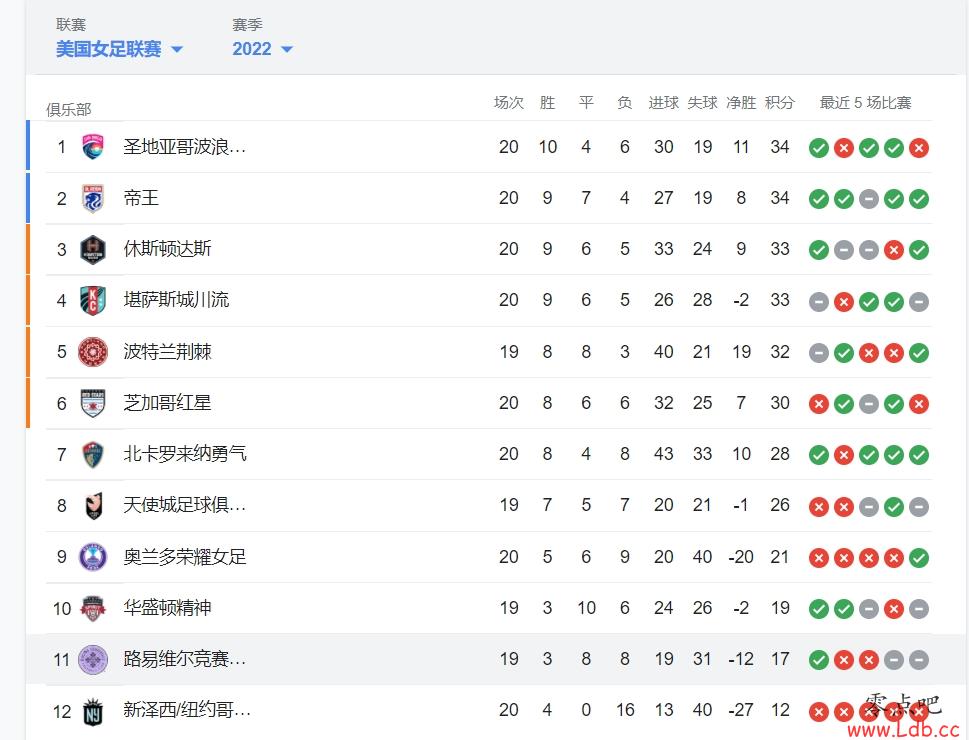Click the Portland Thorns red rose logo

point(93,352)
